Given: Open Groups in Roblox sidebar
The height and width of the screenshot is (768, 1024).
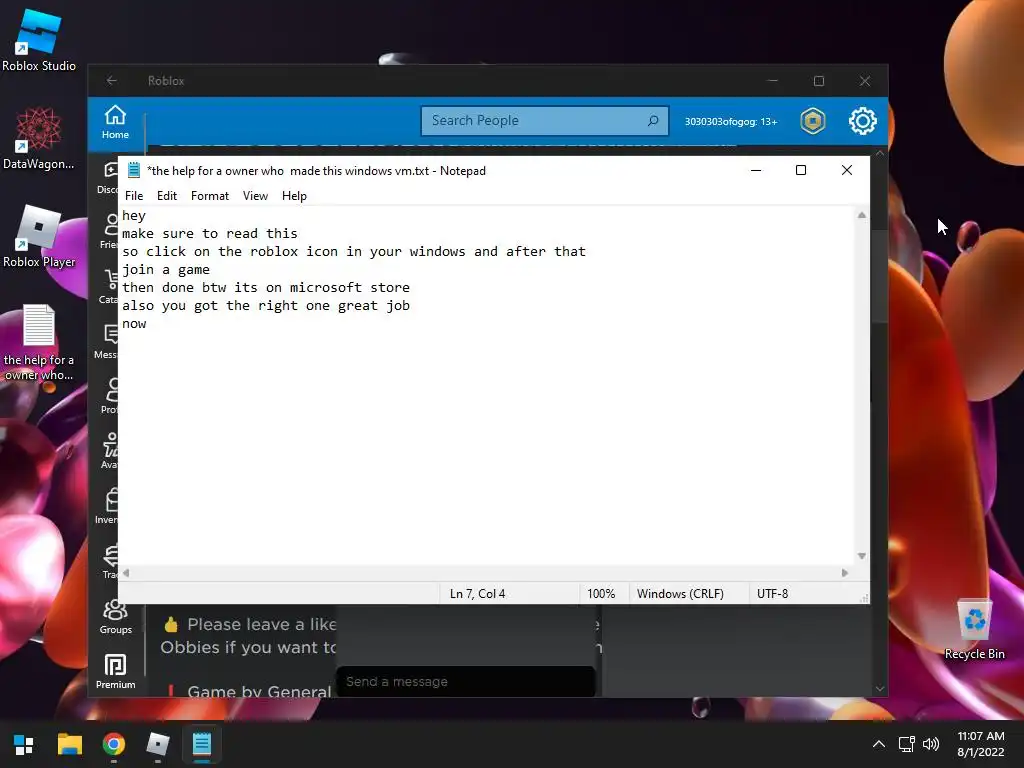Looking at the screenshot, I should click(x=115, y=616).
